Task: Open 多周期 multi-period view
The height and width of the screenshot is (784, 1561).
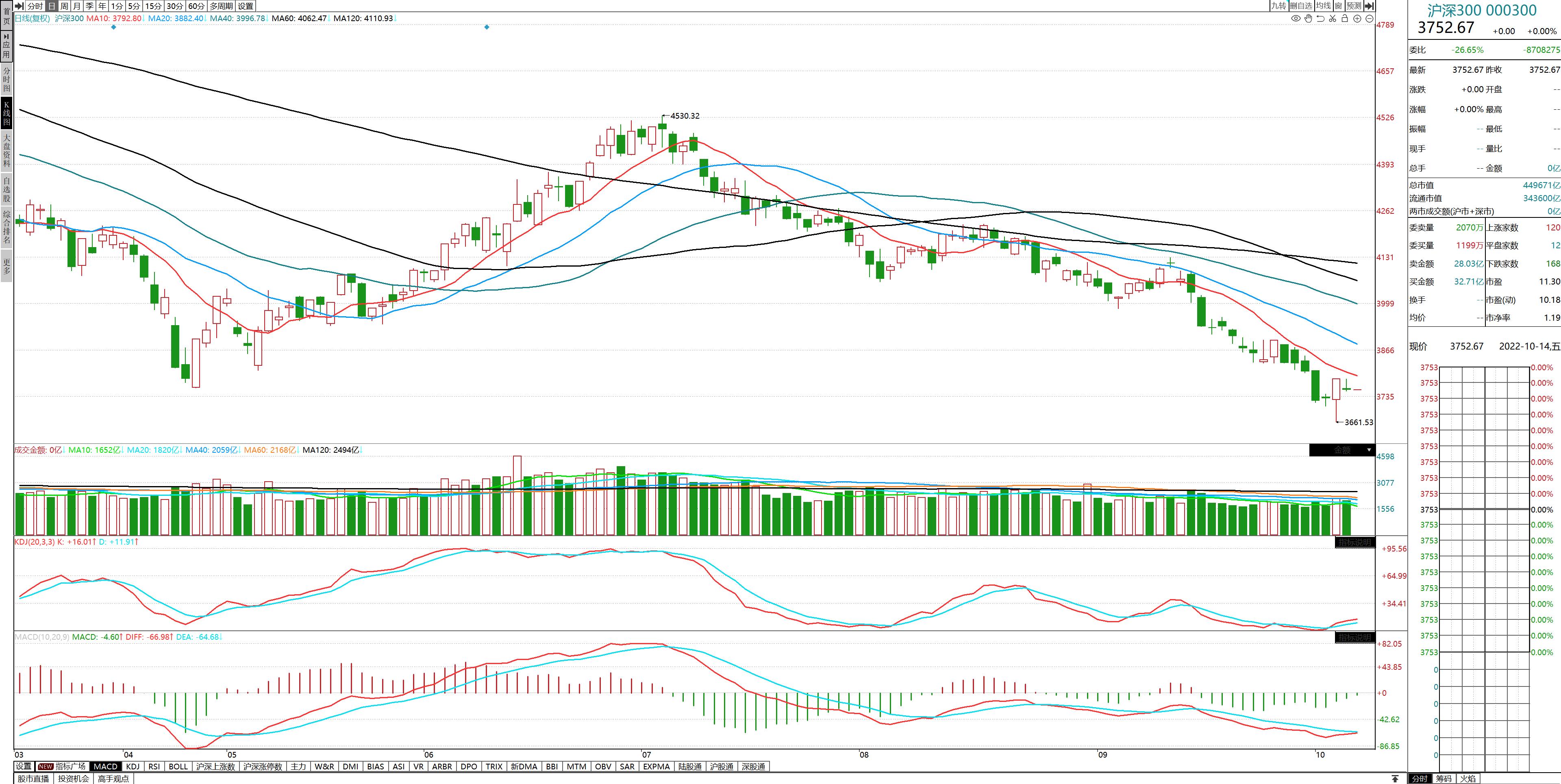Action: (221, 6)
